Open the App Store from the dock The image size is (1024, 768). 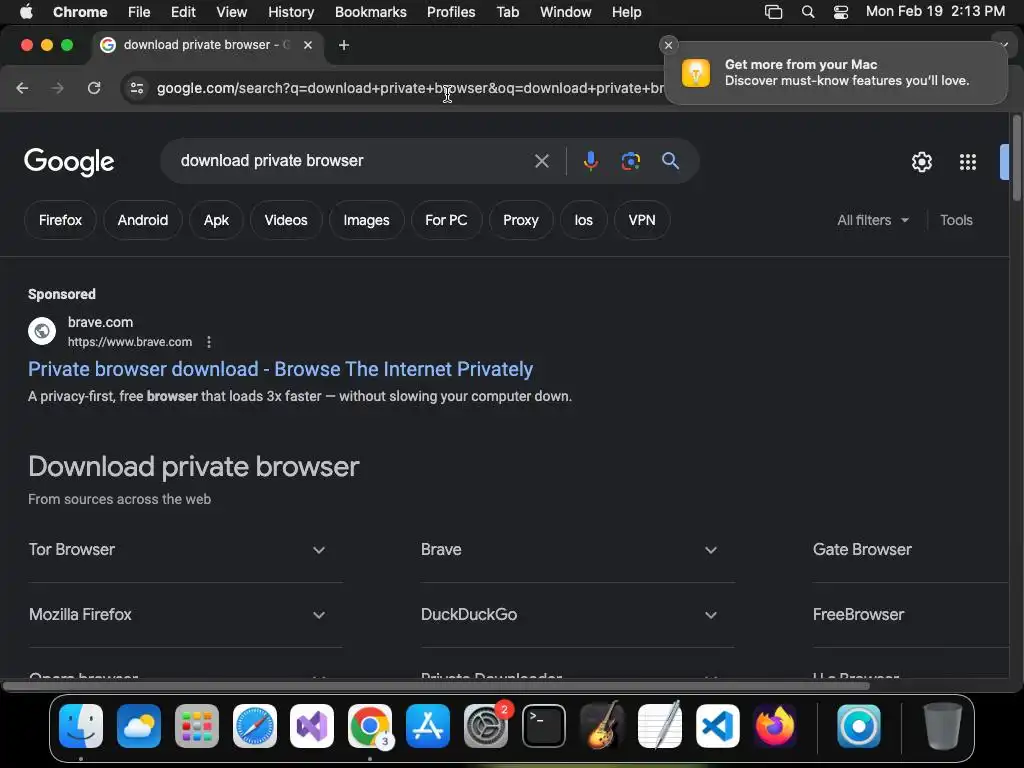pyautogui.click(x=428, y=726)
